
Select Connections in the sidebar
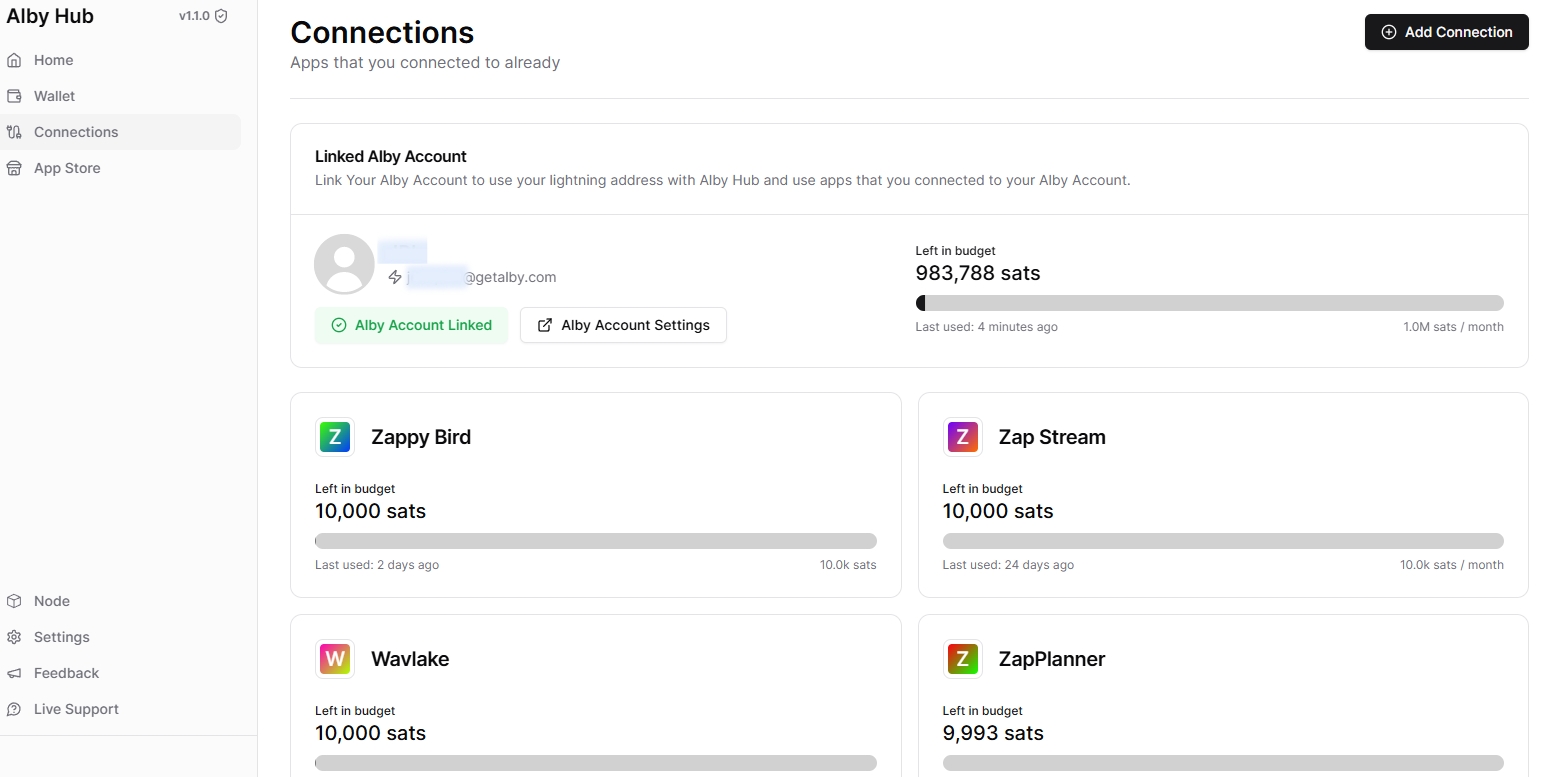pyautogui.click(x=76, y=132)
